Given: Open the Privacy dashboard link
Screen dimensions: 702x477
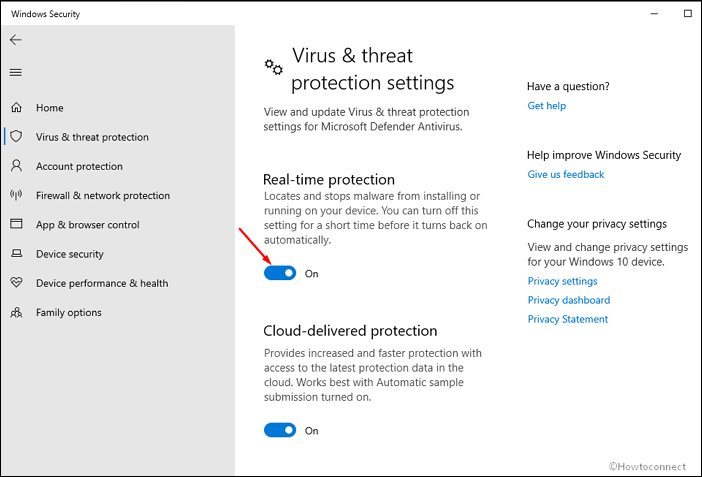Looking at the screenshot, I should click(569, 300).
